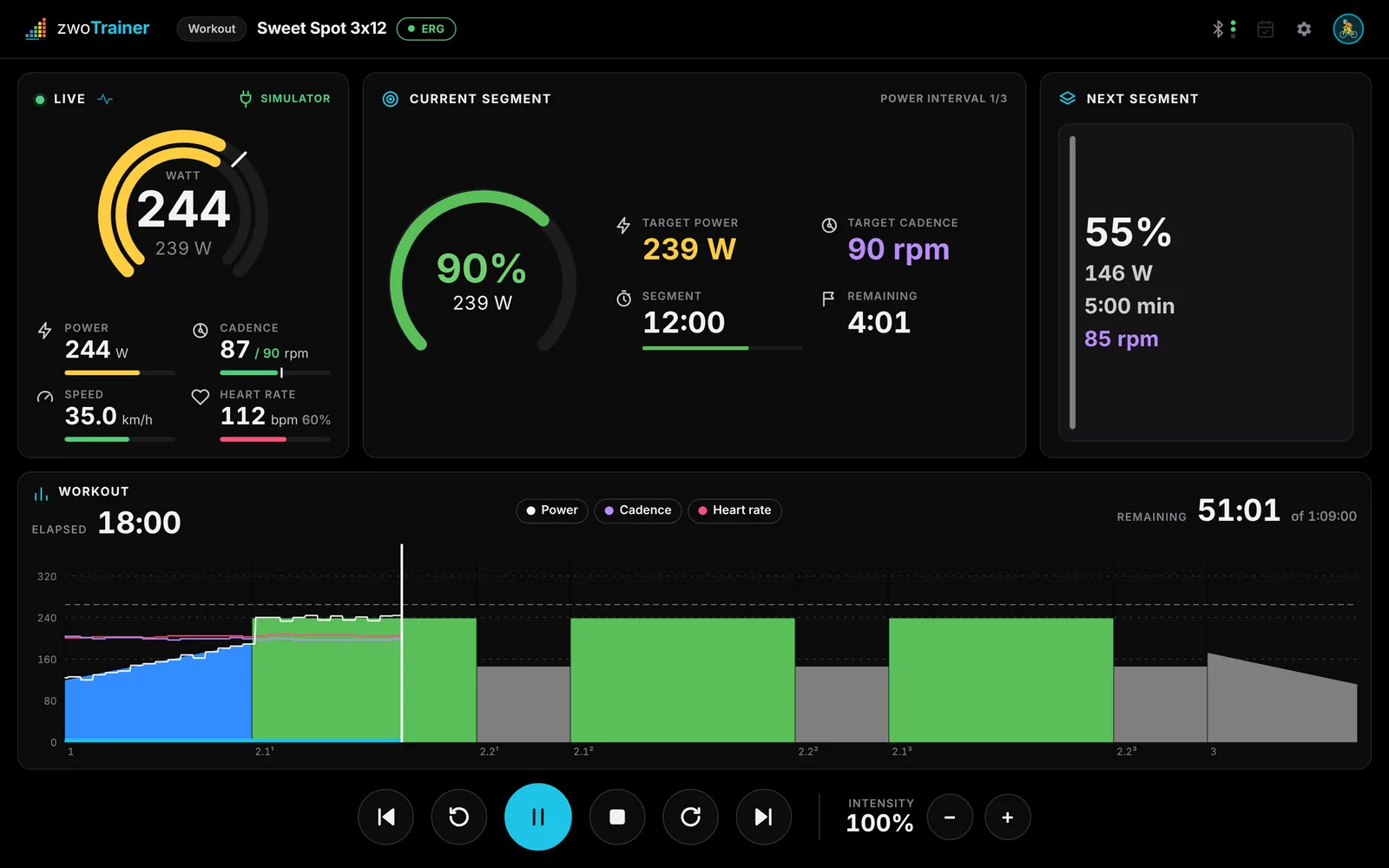Click the live activity pulse icon
This screenshot has width=1389, height=868.
[x=105, y=99]
